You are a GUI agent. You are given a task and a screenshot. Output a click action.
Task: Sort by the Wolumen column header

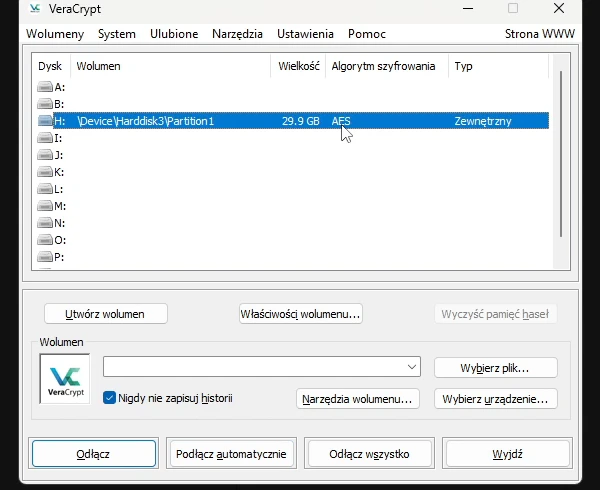tap(171, 66)
